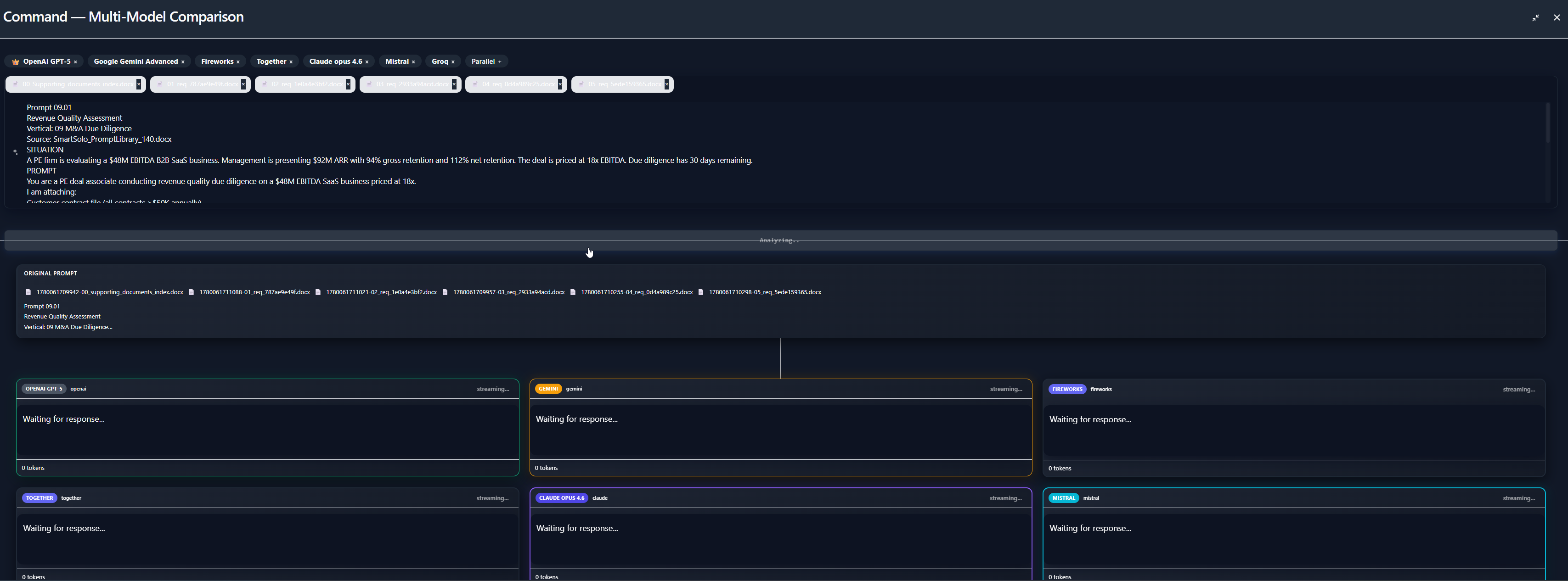1568x581 pixels.
Task: Remove the Claude opus 4.6 chip
Action: [367, 62]
